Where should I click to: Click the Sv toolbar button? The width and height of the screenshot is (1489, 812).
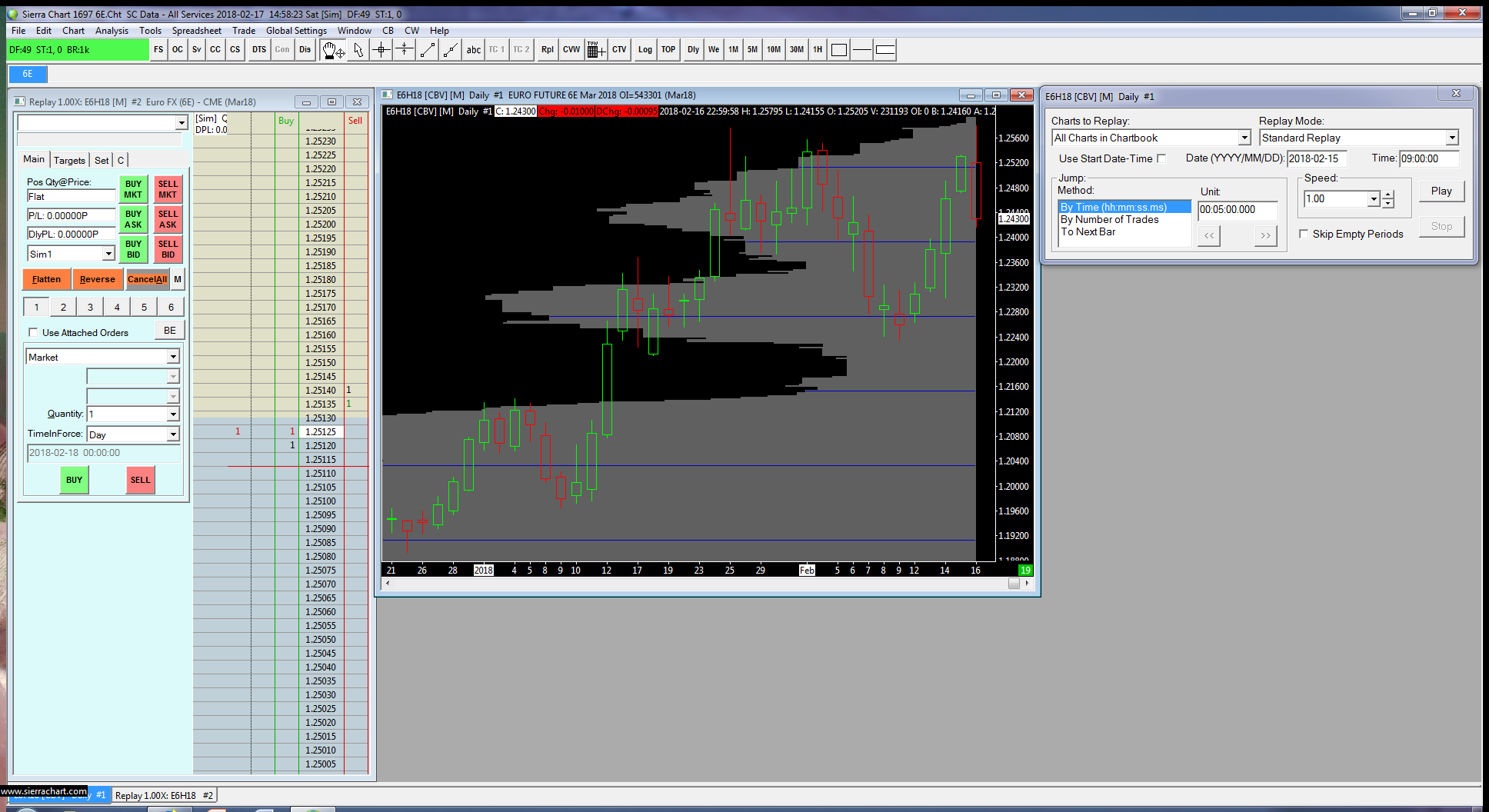coord(197,50)
